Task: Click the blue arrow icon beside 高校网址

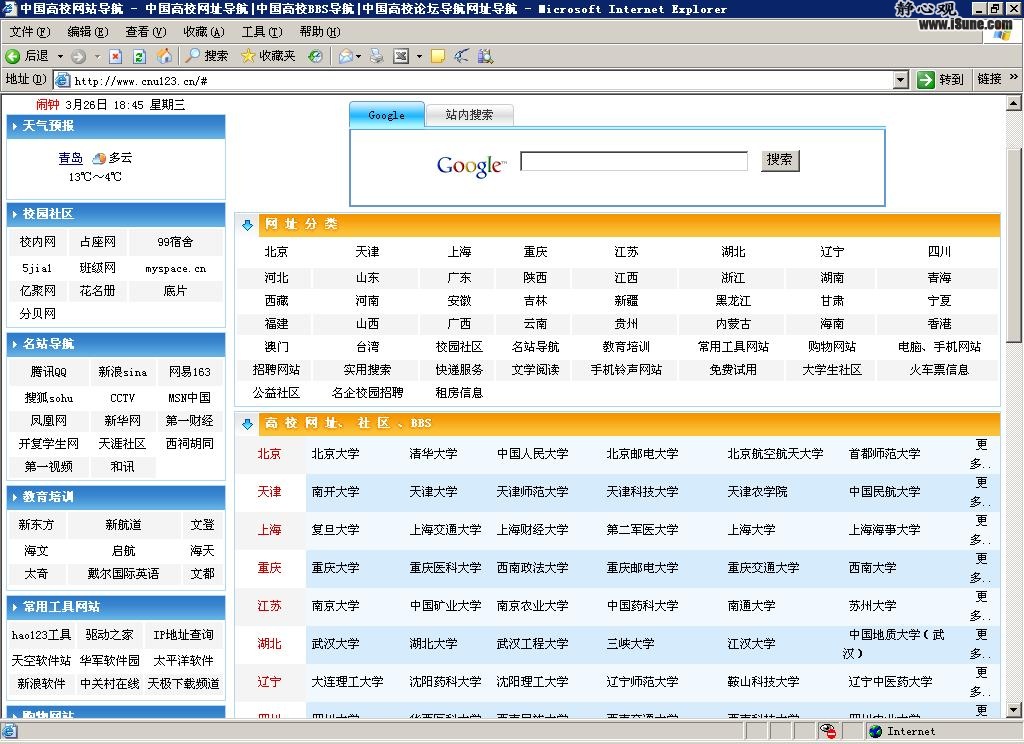Action: pos(248,424)
